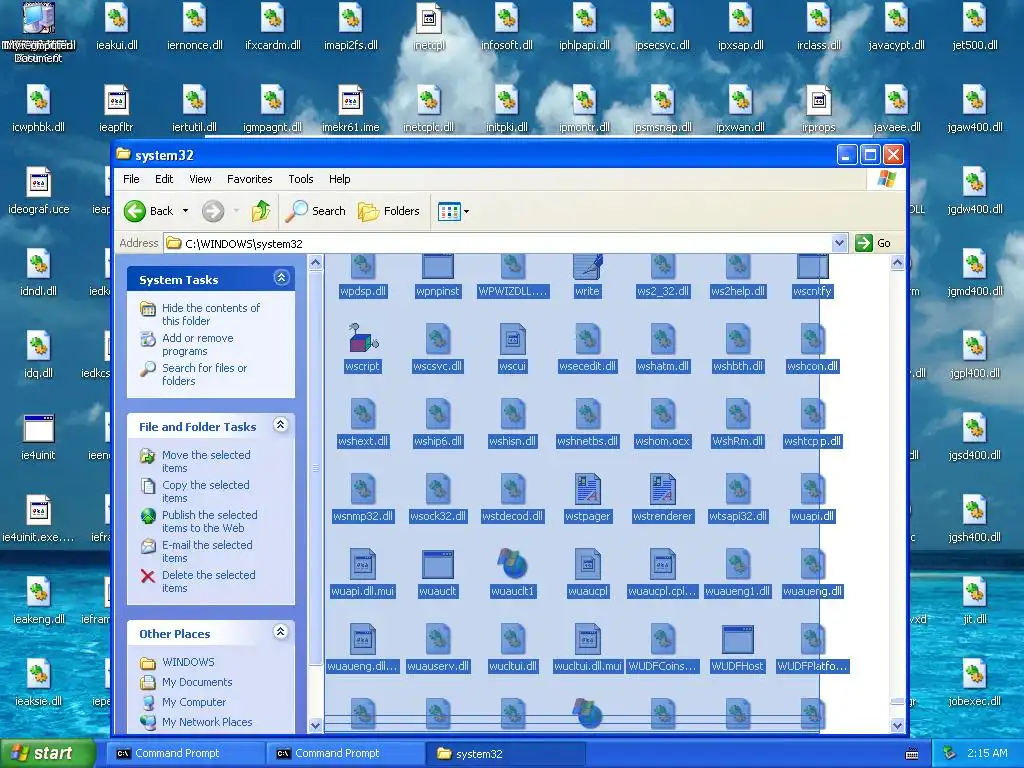Click the Up folder toolbar icon
The image size is (1024, 768).
[x=261, y=211]
